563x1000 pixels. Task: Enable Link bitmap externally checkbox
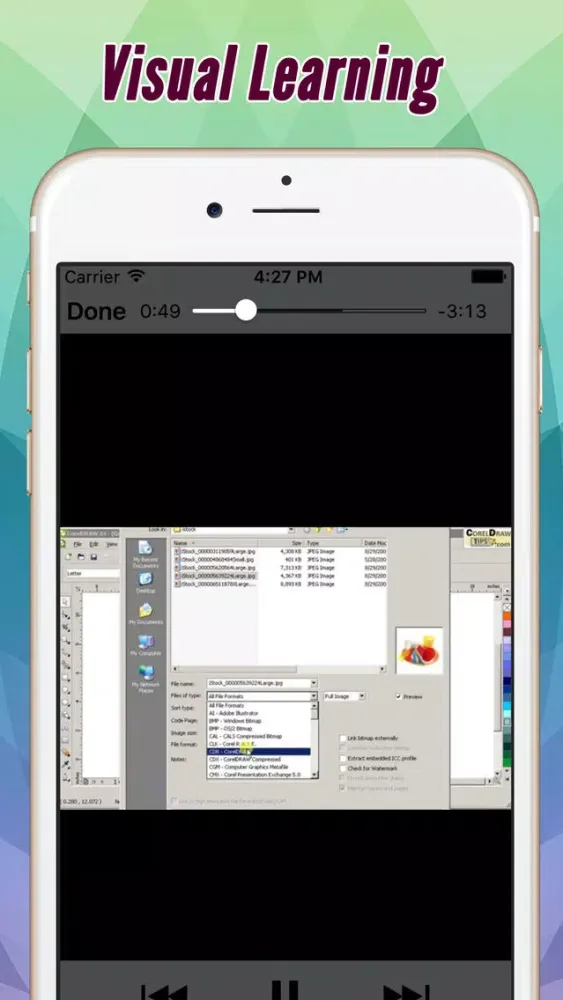coord(343,738)
